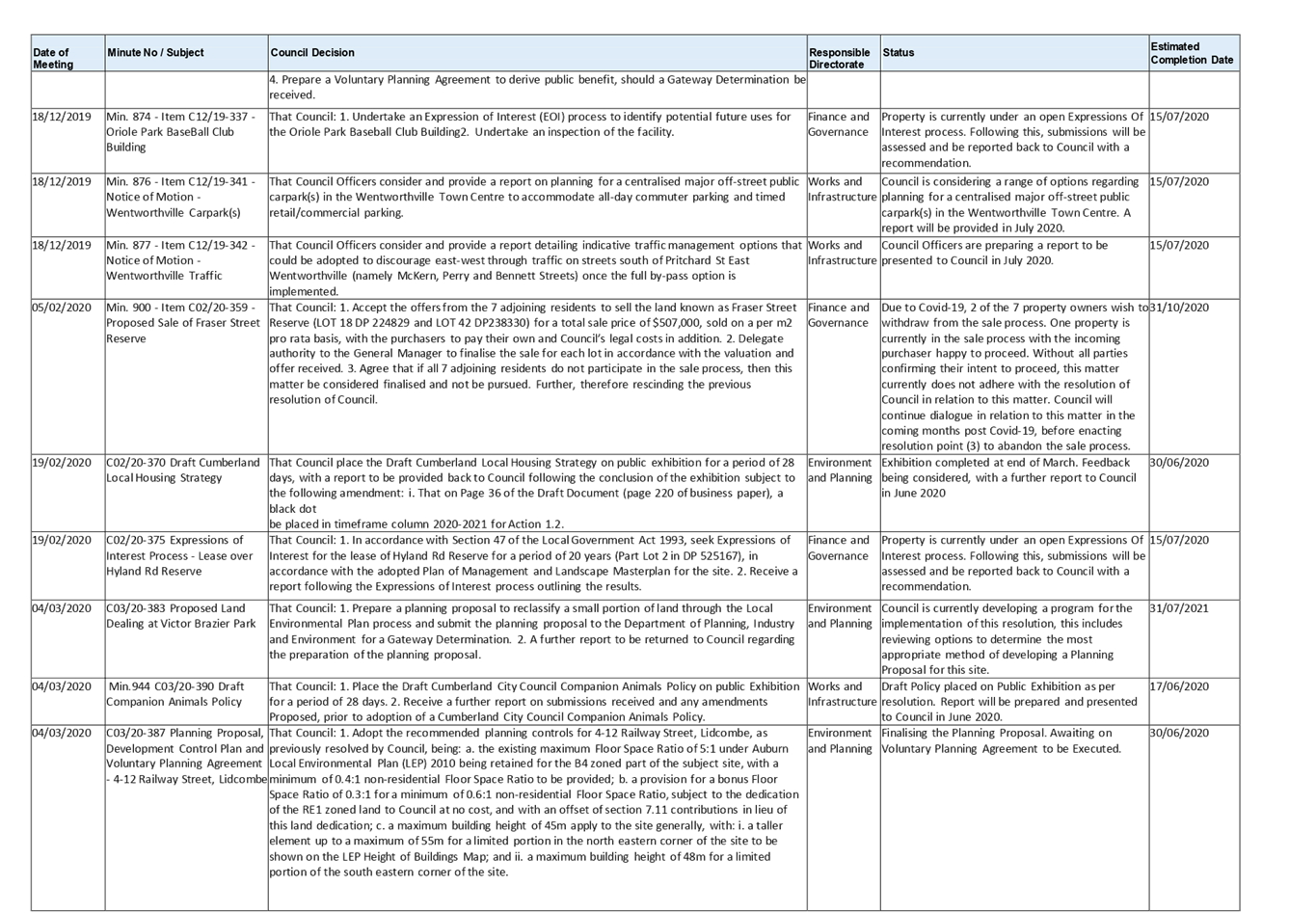Click the completion date 17/06/2020
Image resolution: width=1316 pixels, height=913 pixels.
(1179, 687)
